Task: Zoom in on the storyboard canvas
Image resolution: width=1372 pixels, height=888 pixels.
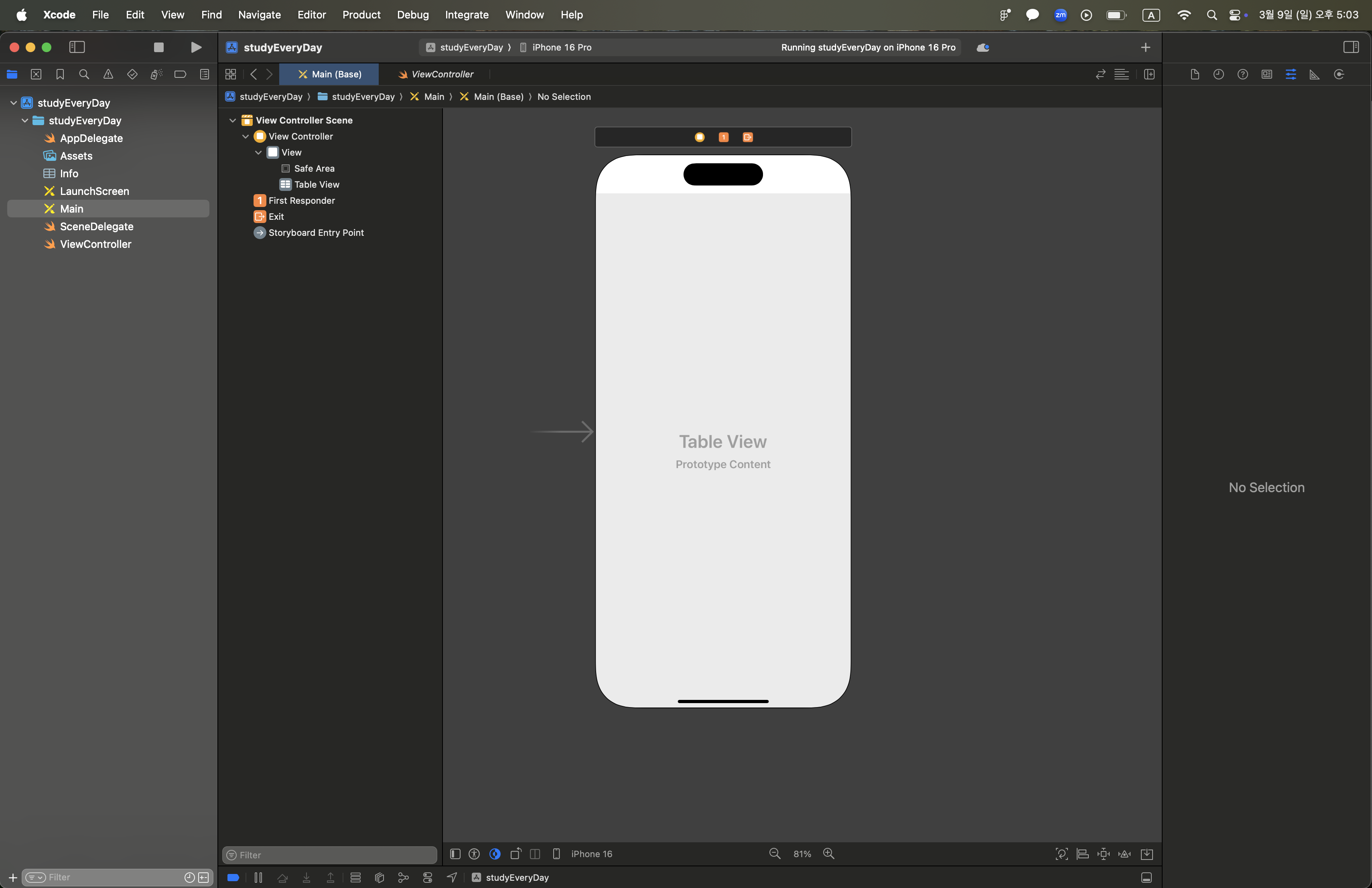Action: [x=828, y=854]
